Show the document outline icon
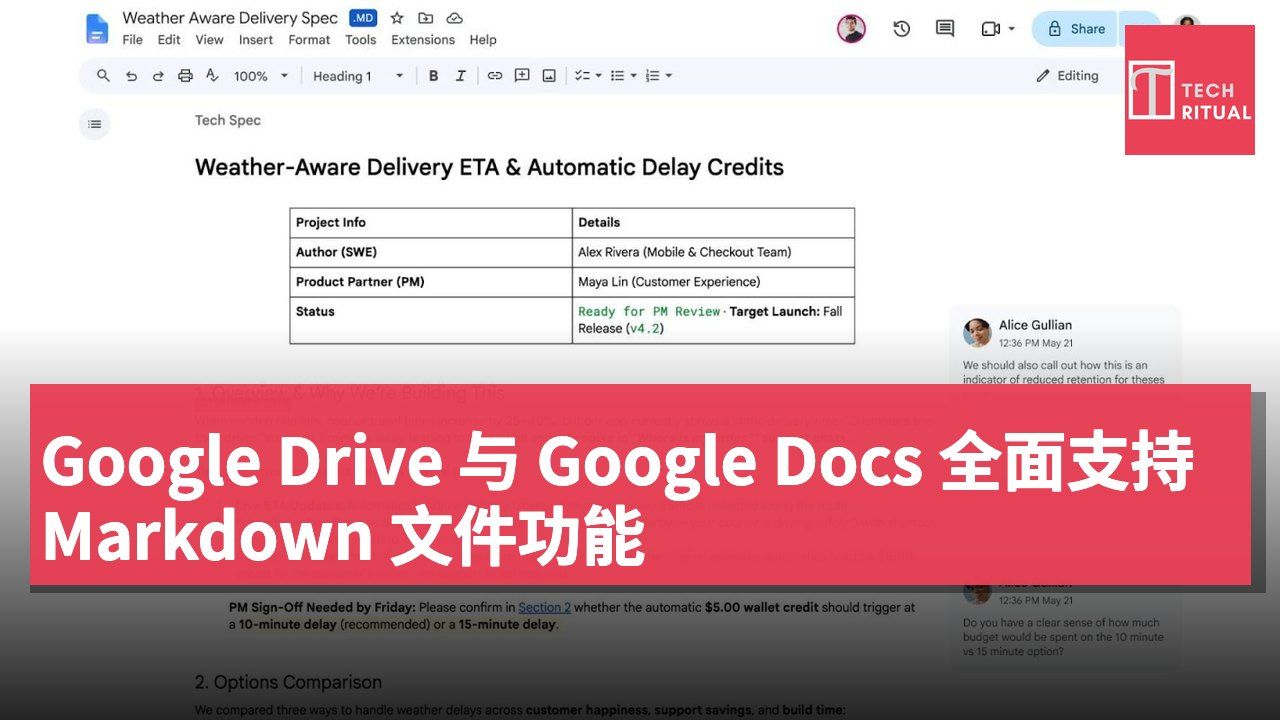Image resolution: width=1280 pixels, height=720 pixels. 95,124
